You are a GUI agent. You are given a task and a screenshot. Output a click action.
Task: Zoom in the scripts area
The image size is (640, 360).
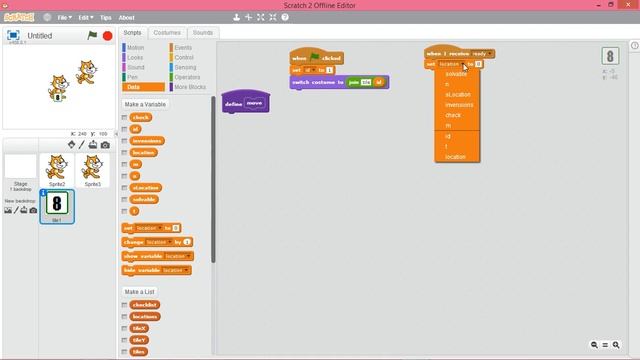point(616,345)
